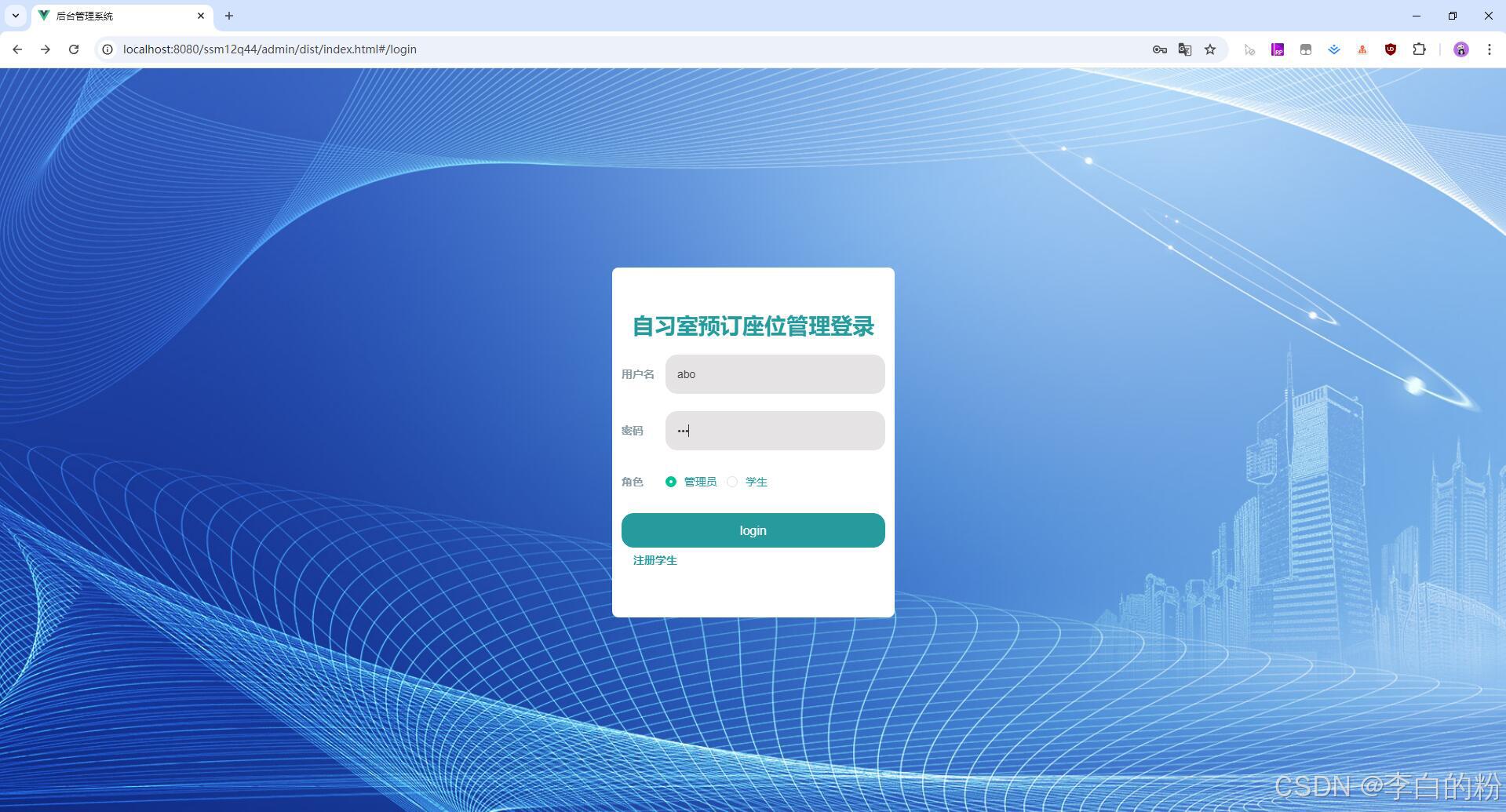Screen dimensions: 1506x812
Task: Open Chrome's three-dot menu
Action: pyautogui.click(x=1490, y=49)
